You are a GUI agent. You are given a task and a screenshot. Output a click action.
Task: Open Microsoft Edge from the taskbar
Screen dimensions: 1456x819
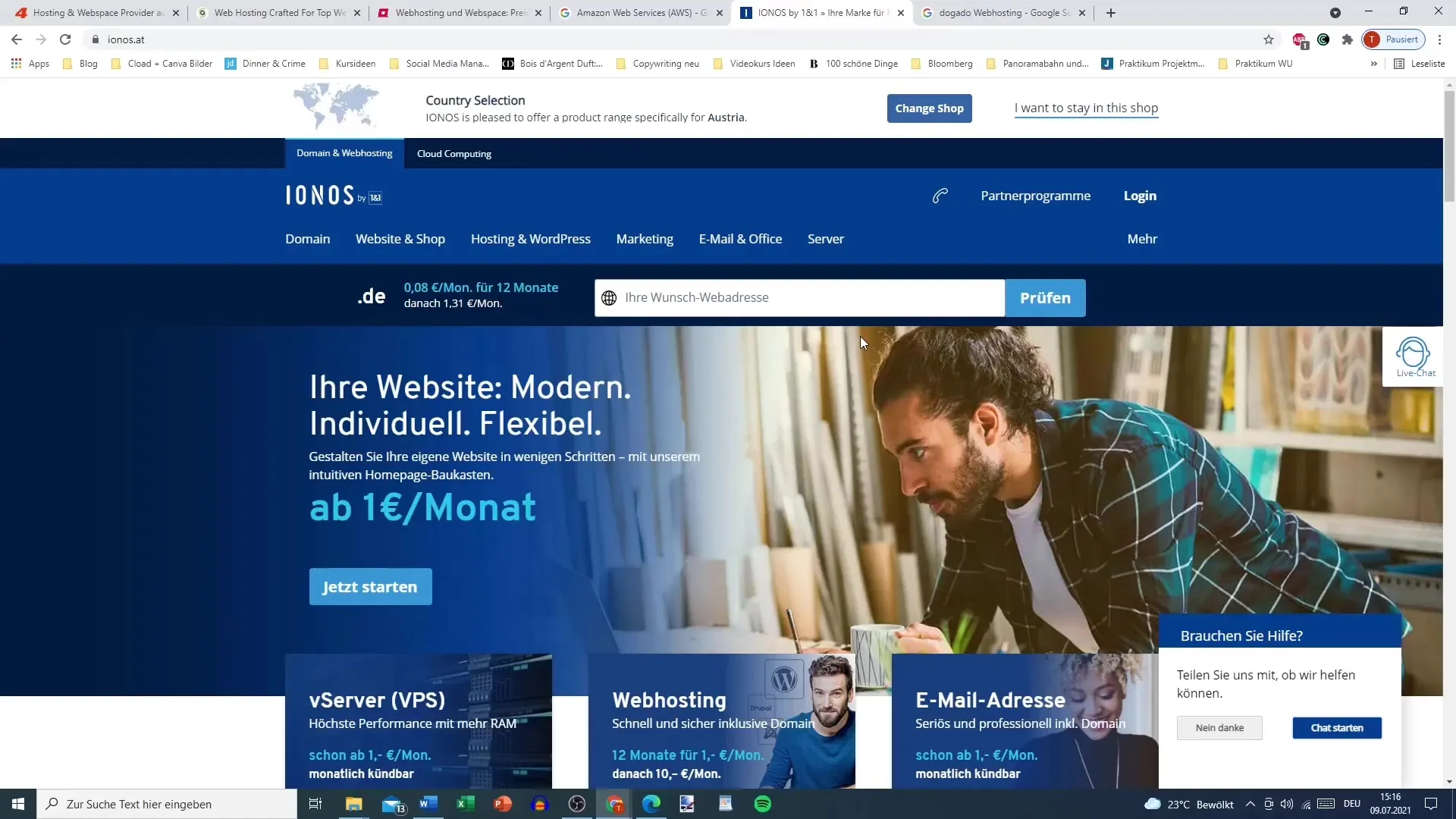pyautogui.click(x=651, y=804)
